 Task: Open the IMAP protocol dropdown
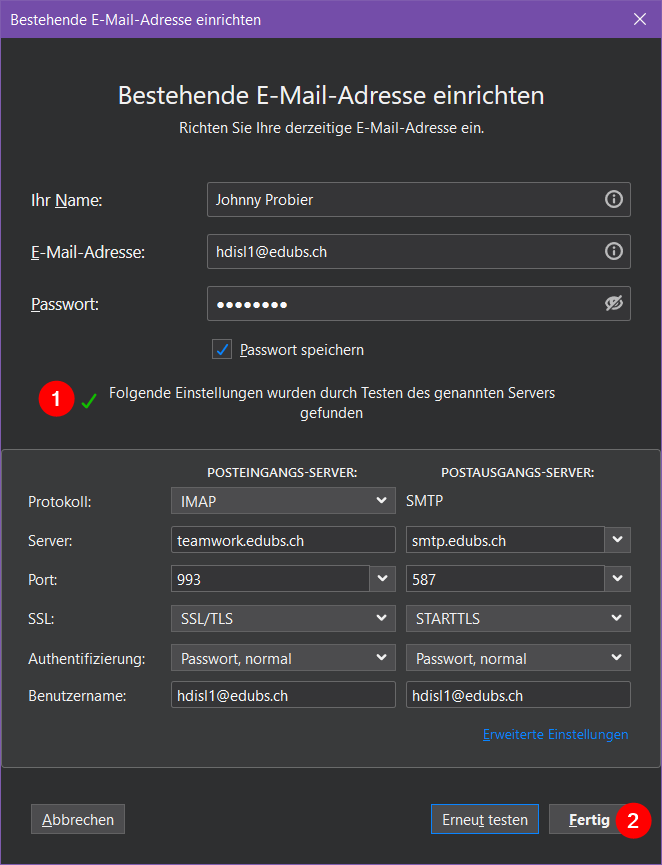point(283,501)
